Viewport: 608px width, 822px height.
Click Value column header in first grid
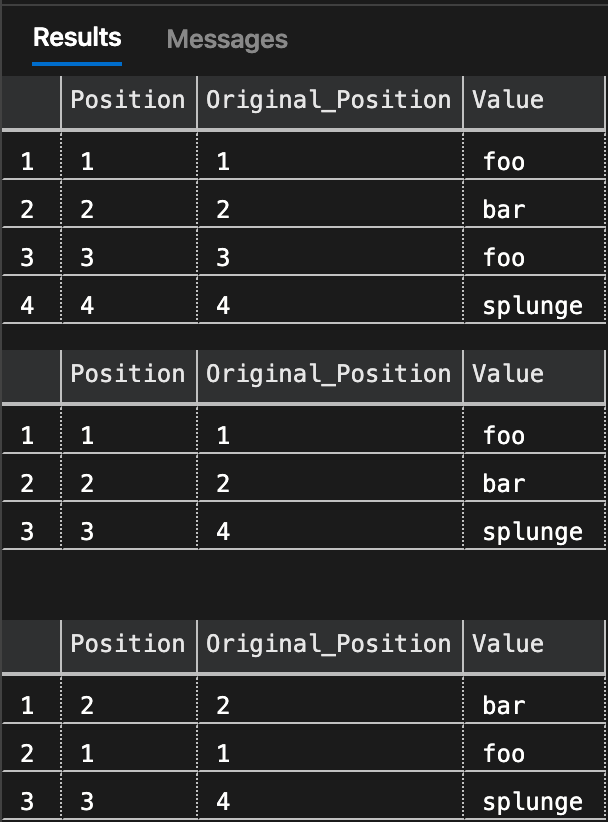coord(508,100)
